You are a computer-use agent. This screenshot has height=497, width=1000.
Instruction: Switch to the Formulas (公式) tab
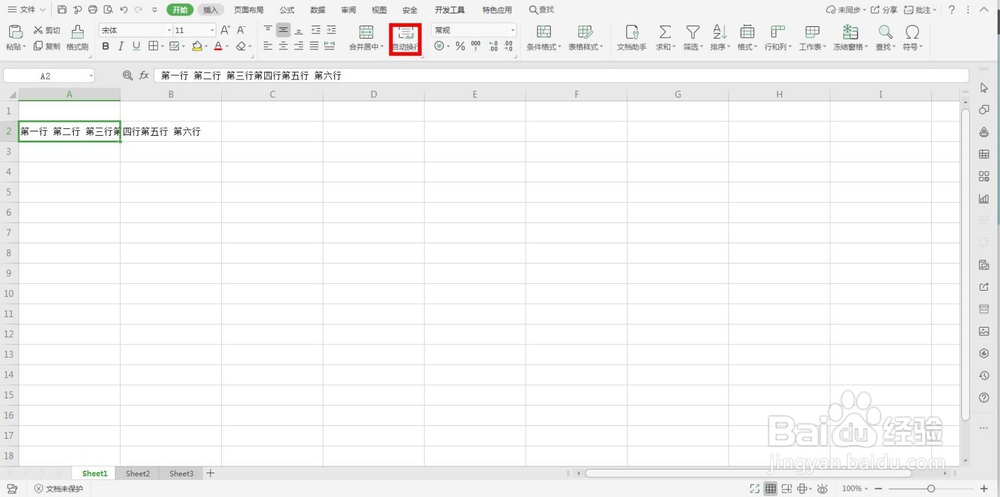pos(286,10)
